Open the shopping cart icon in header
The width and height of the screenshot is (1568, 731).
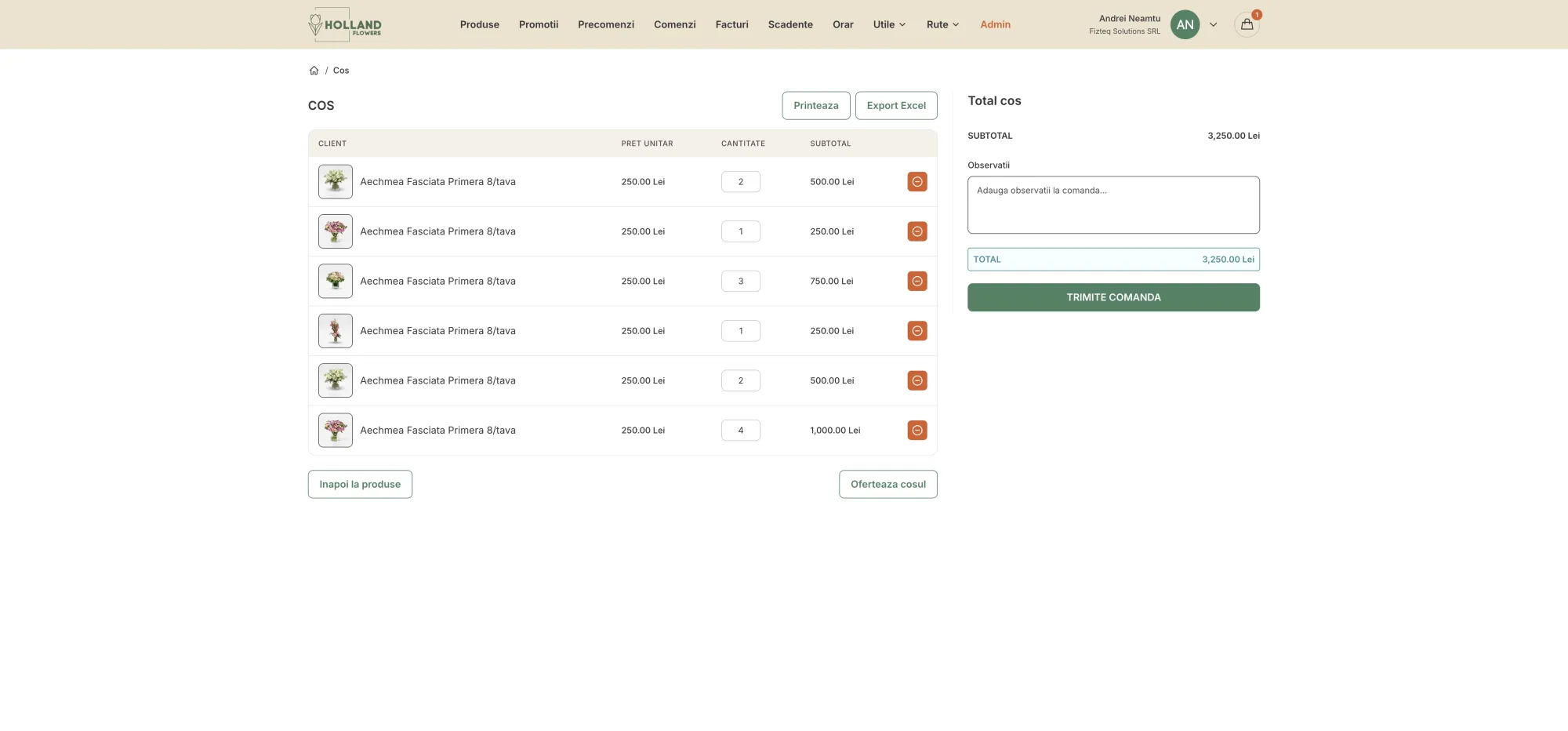coord(1247,24)
